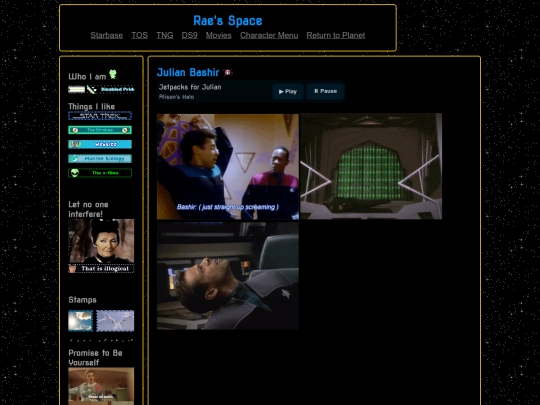540x405 pixels.
Task: Click the Rae's Space site title
Action: pyautogui.click(x=228, y=21)
